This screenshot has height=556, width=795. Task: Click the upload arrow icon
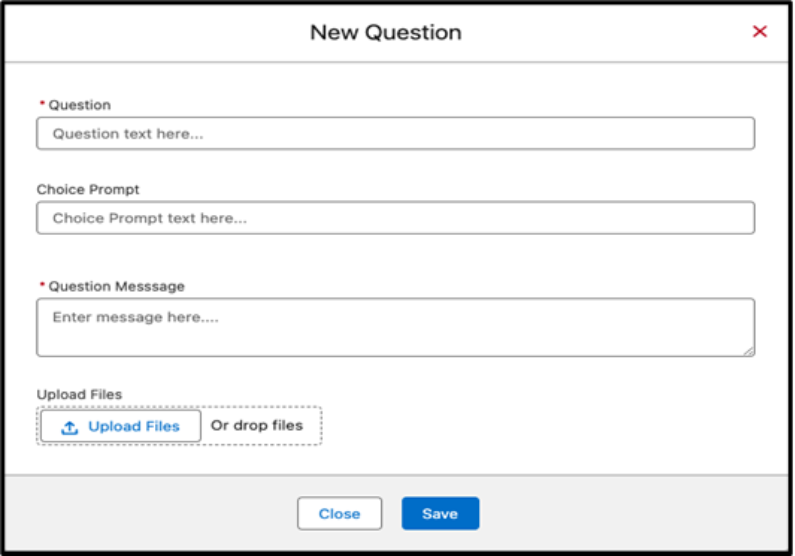(x=69, y=427)
